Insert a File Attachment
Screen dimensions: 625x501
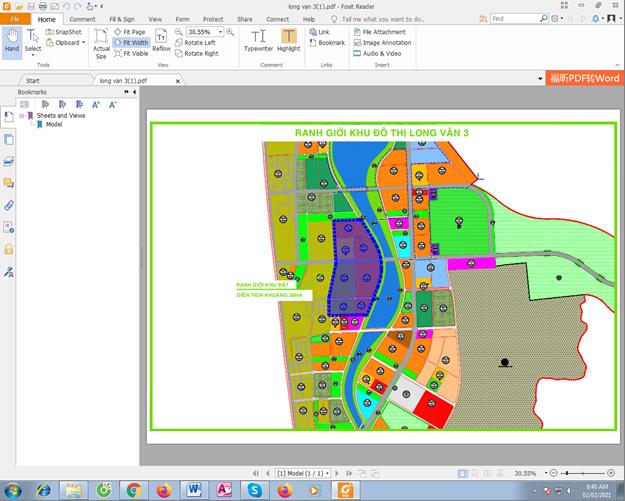[381, 32]
